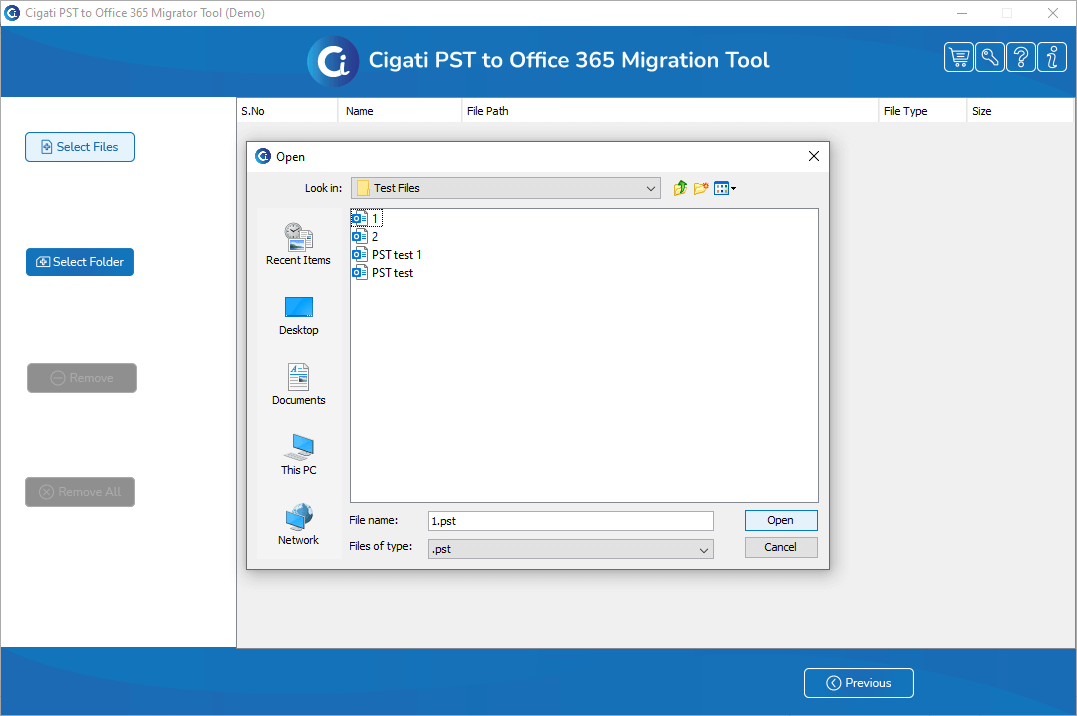The width and height of the screenshot is (1077, 716).
Task: Expand the Look in folder dropdown
Action: pyautogui.click(x=650, y=188)
